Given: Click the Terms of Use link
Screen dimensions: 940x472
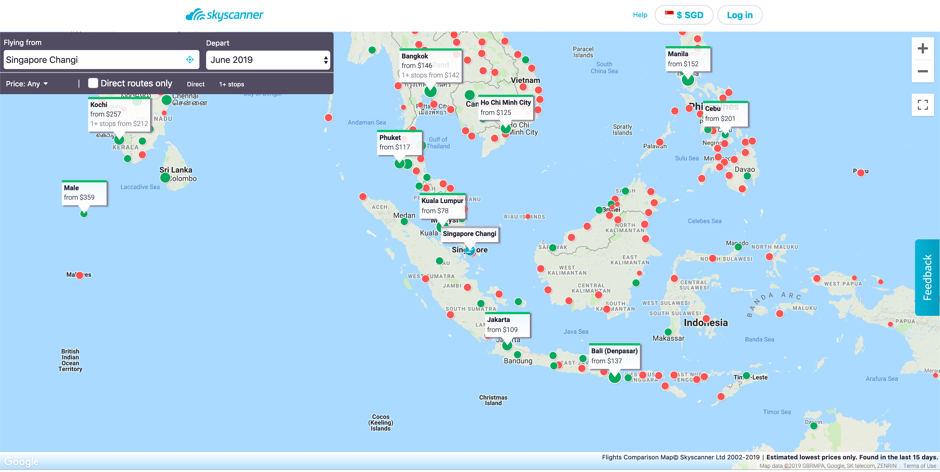Looking at the screenshot, I should [919, 466].
